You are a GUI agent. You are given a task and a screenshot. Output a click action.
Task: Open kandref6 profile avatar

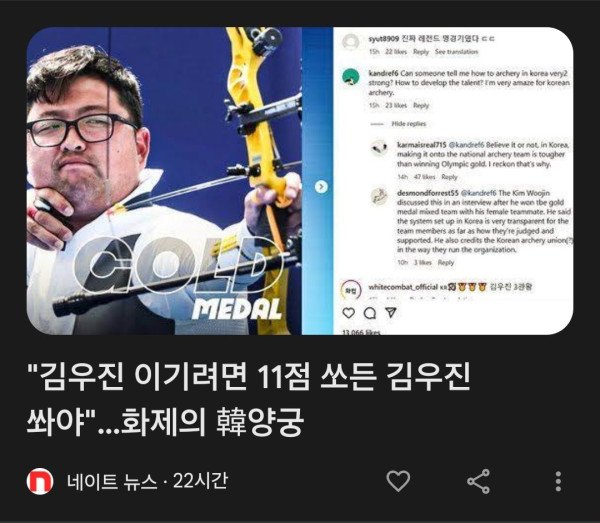(x=351, y=77)
